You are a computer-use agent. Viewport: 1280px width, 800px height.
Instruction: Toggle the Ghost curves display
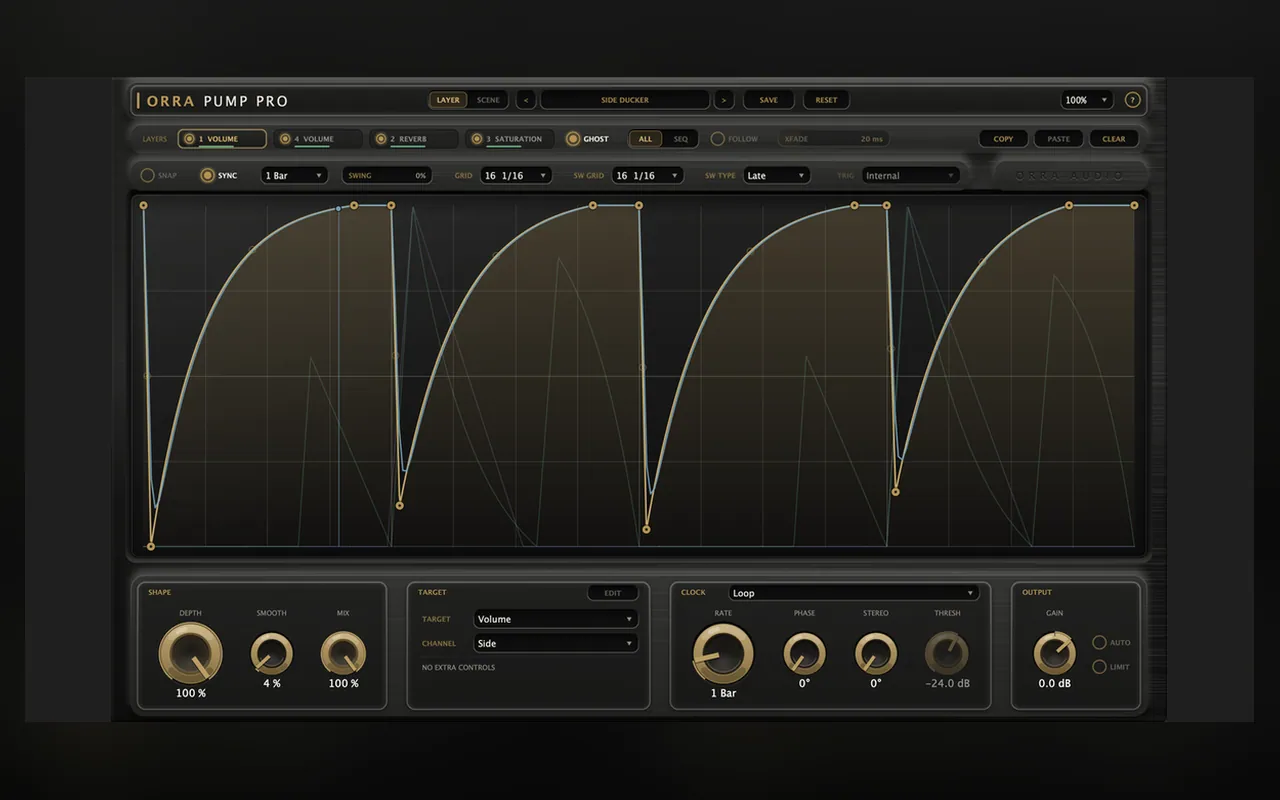point(573,139)
